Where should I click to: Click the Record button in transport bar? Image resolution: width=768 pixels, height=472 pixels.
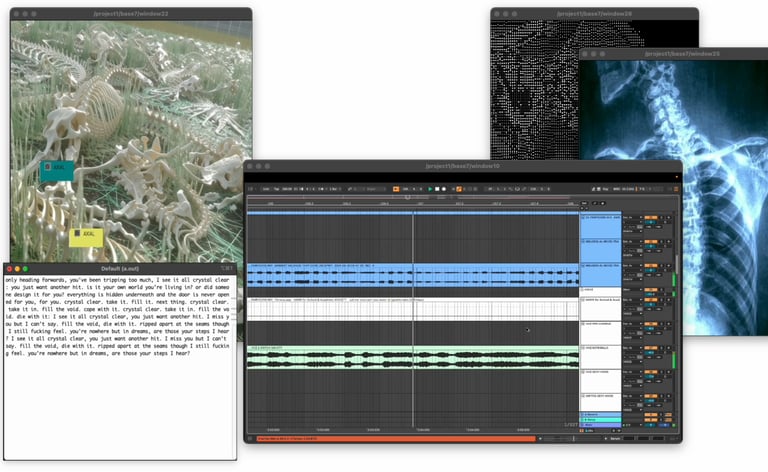(444, 188)
